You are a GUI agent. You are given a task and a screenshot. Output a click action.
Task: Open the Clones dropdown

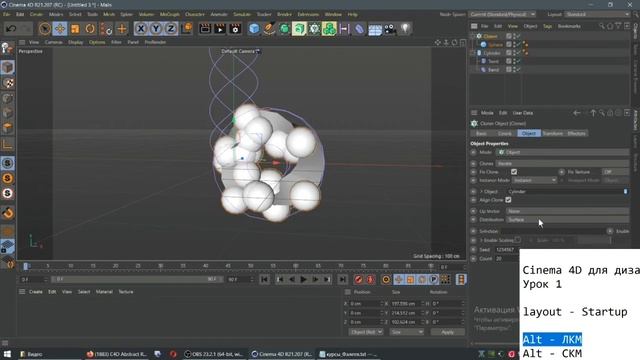[562, 163]
